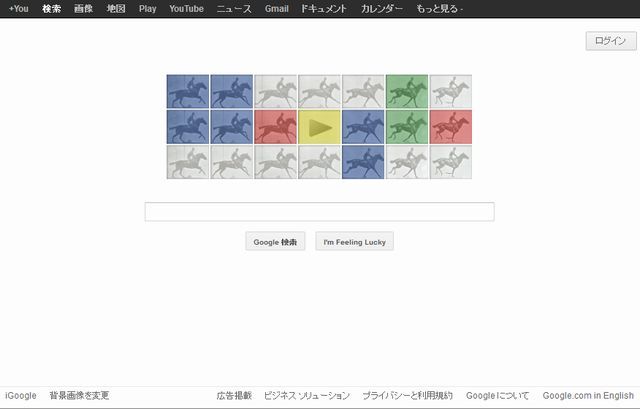Click the green horse frame in the middle row
The image size is (640, 409).
pyautogui.click(x=407, y=127)
